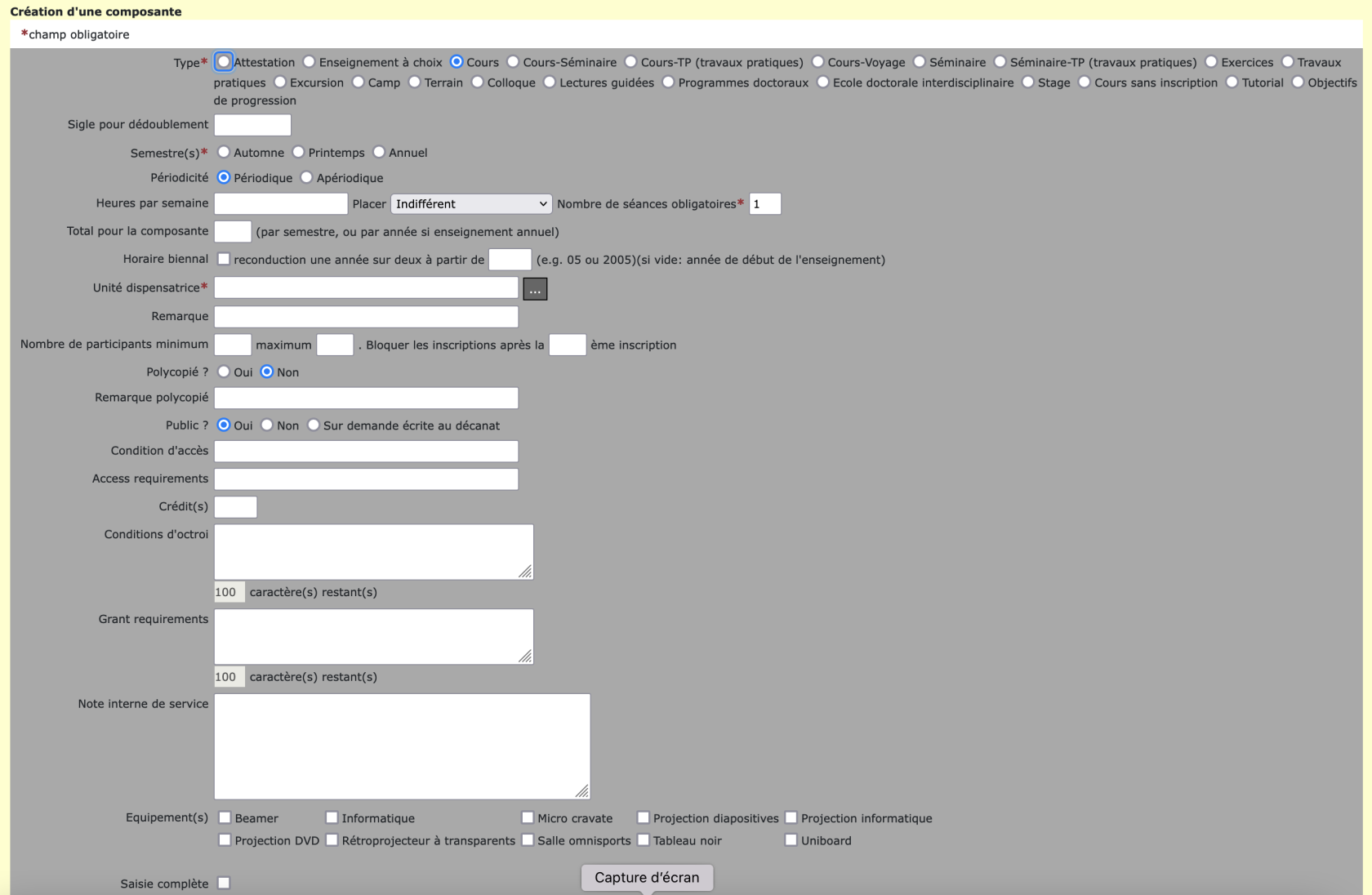
Task: Open the Placer dropdown showing Indifférent
Action: tap(471, 204)
